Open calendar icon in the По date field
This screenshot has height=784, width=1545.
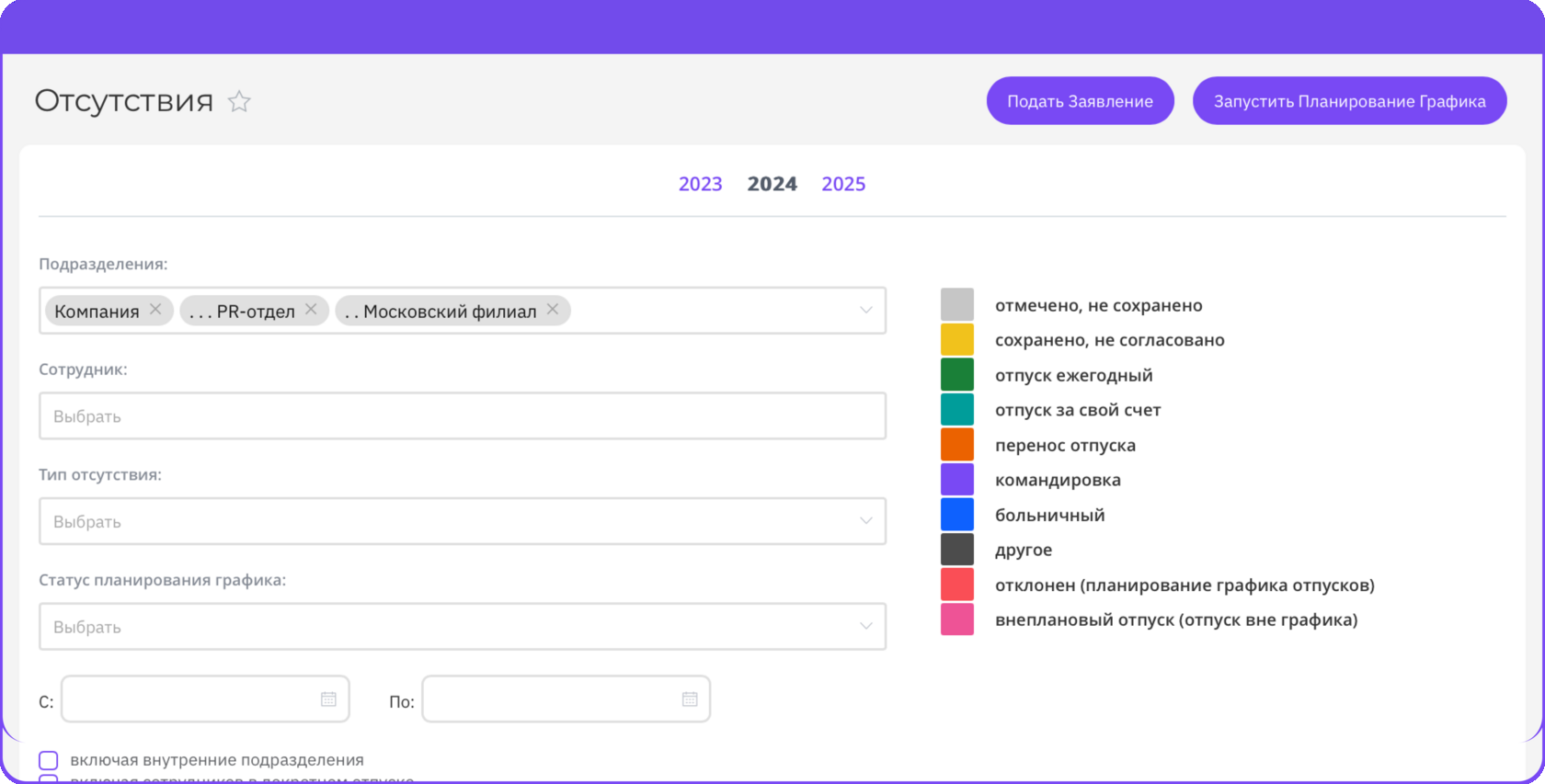pyautogui.click(x=690, y=699)
